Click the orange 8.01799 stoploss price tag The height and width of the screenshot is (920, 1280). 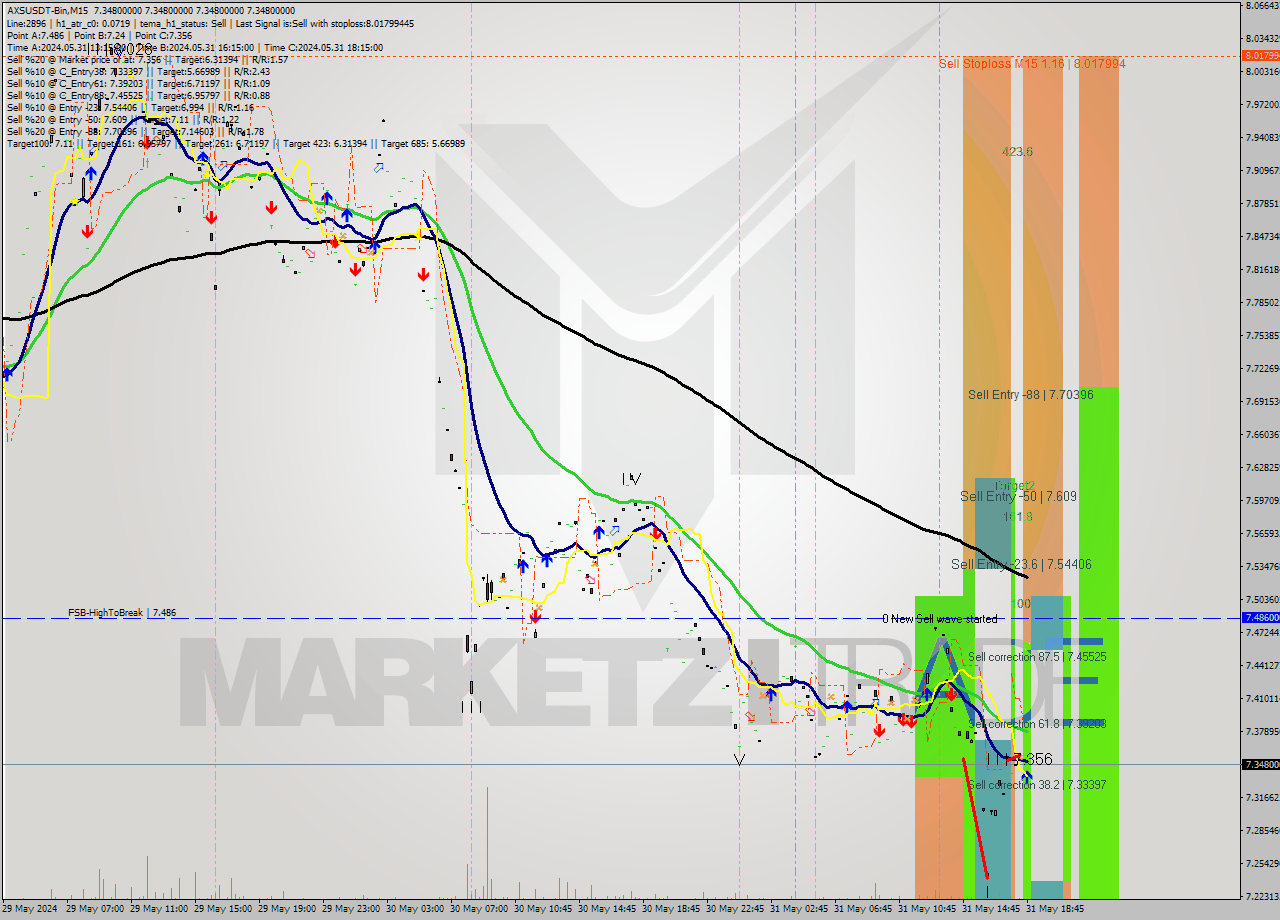[1260, 55]
